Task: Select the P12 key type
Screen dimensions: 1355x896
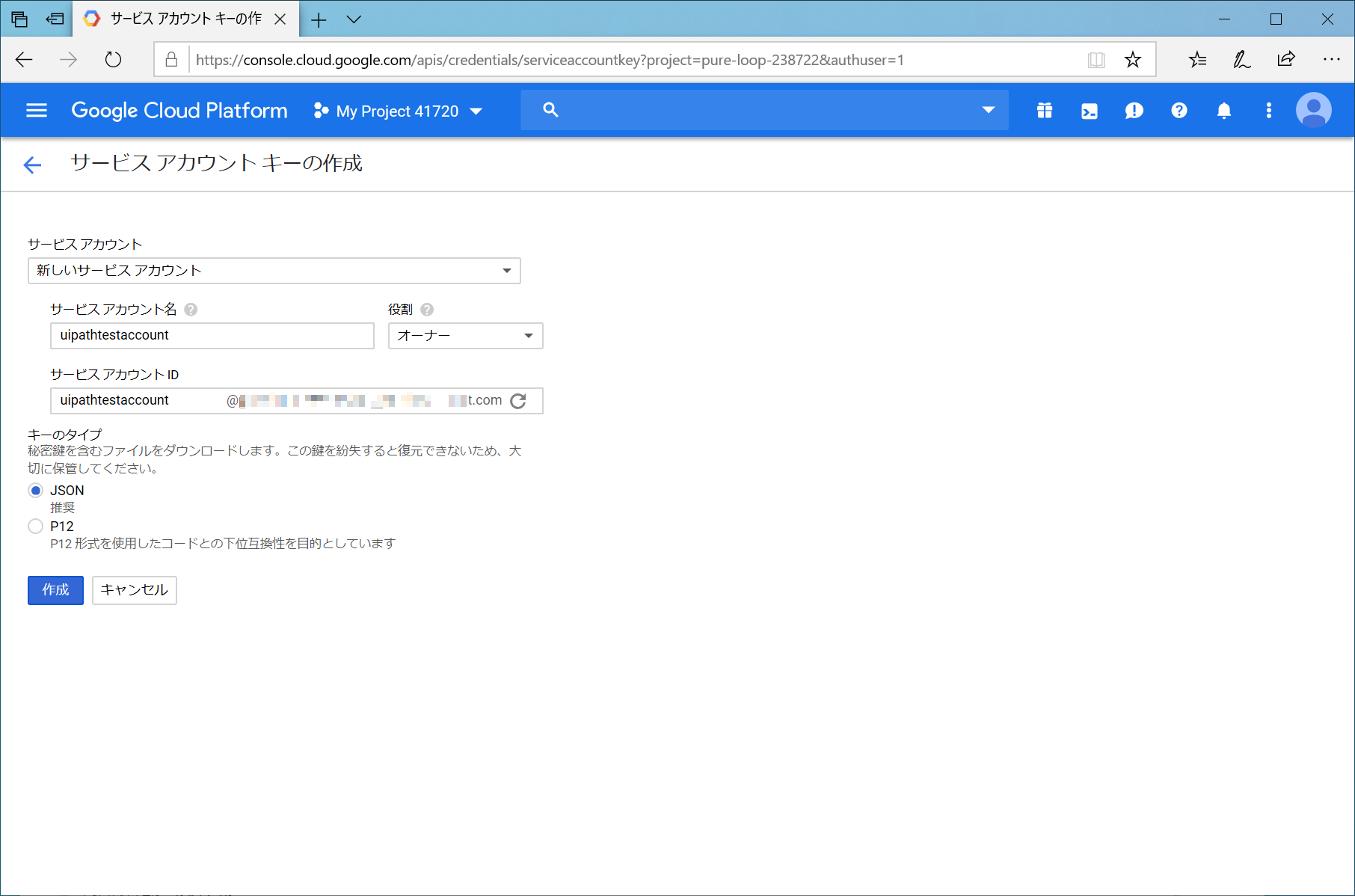Action: pyautogui.click(x=35, y=526)
